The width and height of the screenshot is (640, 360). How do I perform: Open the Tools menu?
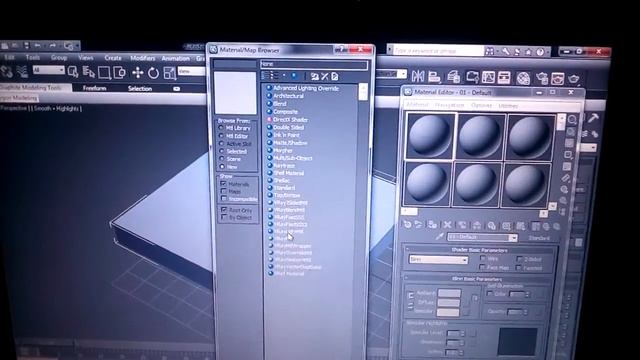click(x=33, y=57)
